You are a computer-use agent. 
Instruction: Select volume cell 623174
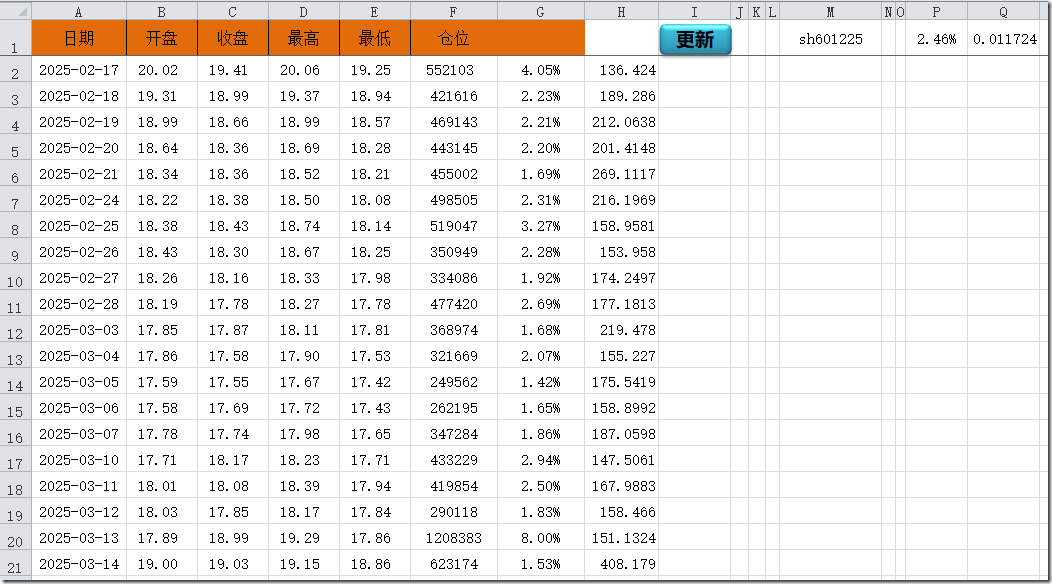454,563
